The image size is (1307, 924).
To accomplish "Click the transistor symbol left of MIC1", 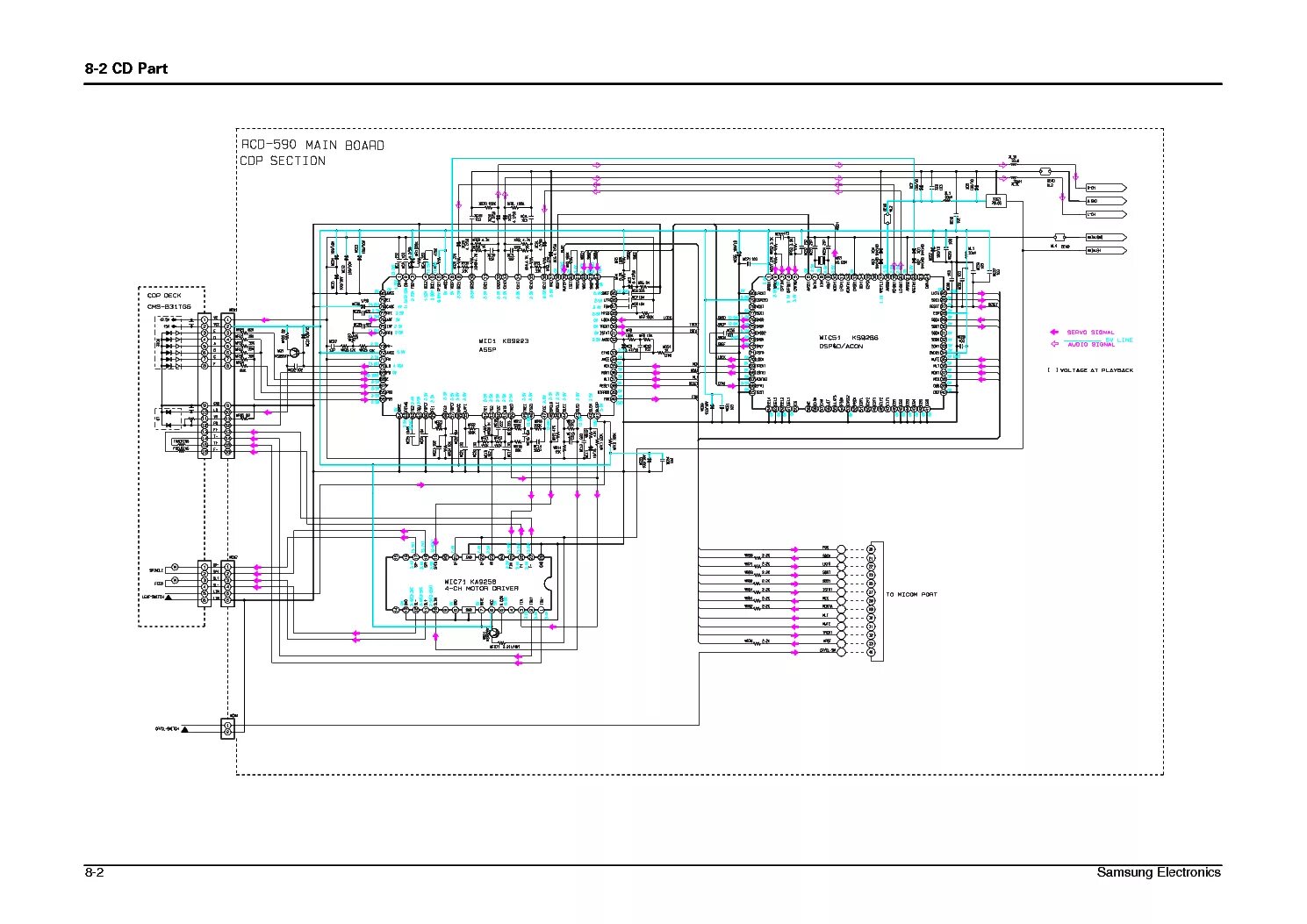I will click(x=294, y=352).
